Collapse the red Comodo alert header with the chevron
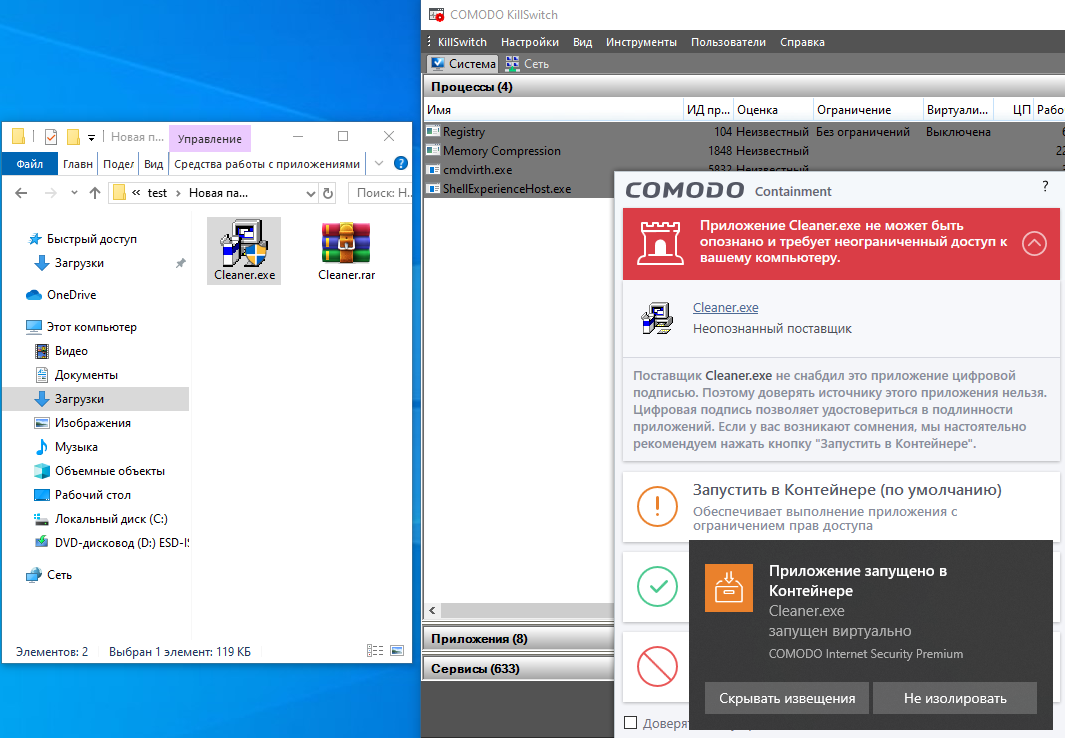The image size is (1065, 738). coord(1034,243)
